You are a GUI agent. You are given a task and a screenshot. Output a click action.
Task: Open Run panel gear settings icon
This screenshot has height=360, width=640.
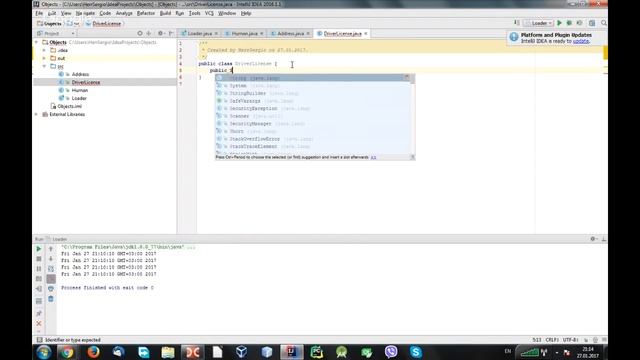pos(593,239)
